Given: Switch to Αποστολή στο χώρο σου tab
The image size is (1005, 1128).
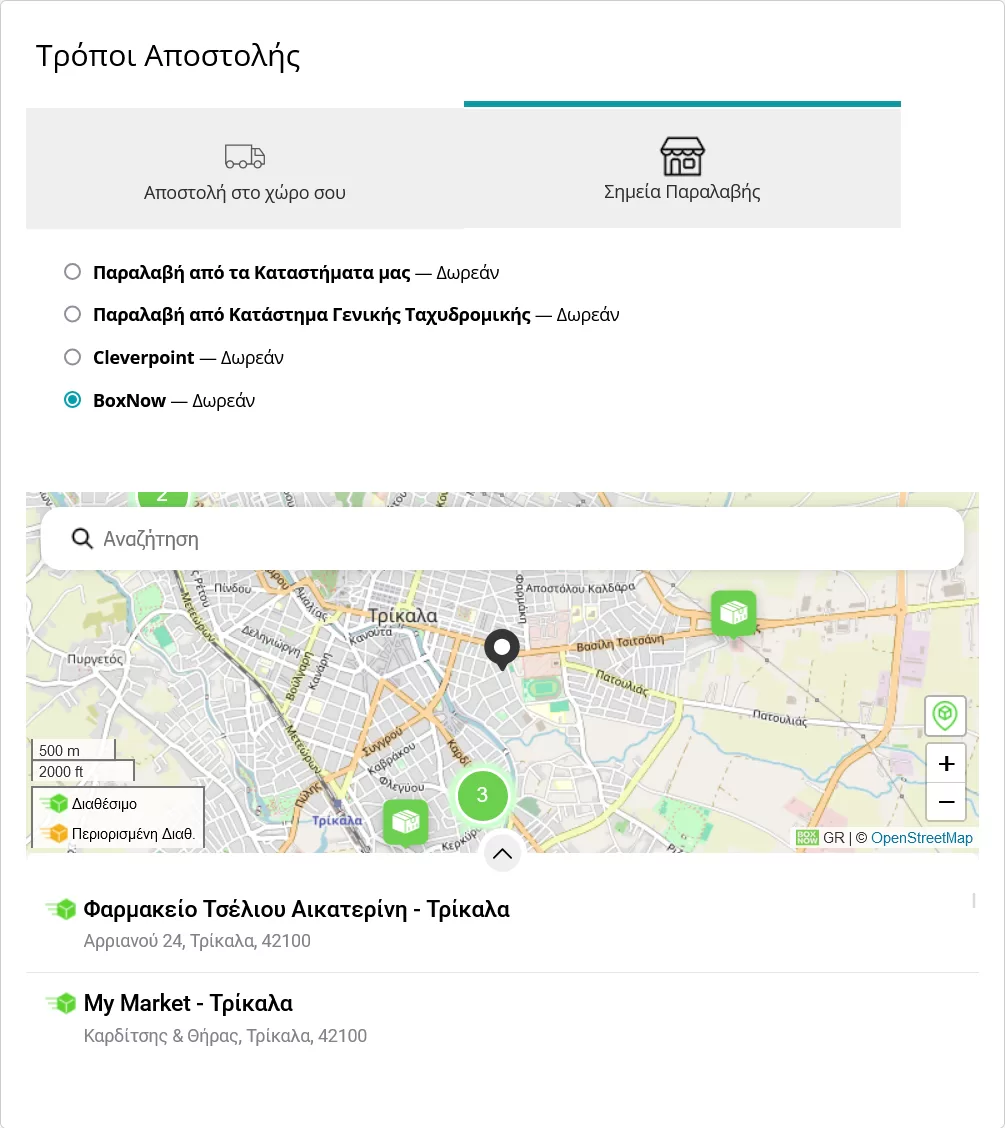Looking at the screenshot, I should pyautogui.click(x=245, y=170).
